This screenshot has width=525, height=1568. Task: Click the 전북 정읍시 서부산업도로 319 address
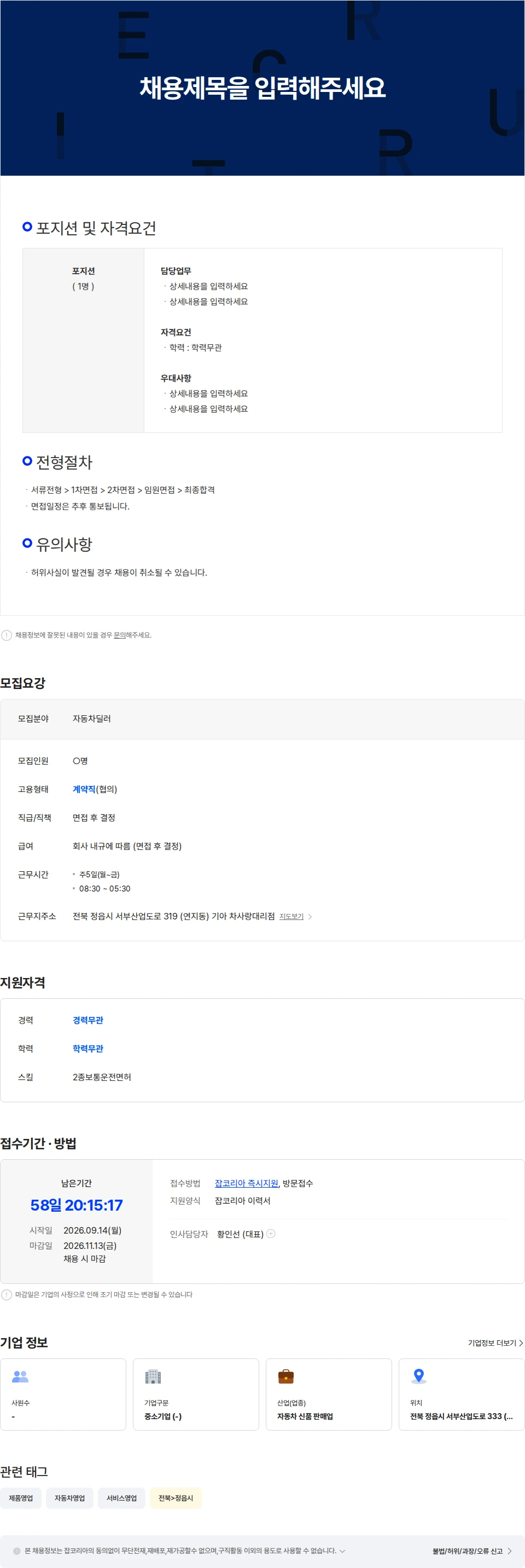[173, 916]
